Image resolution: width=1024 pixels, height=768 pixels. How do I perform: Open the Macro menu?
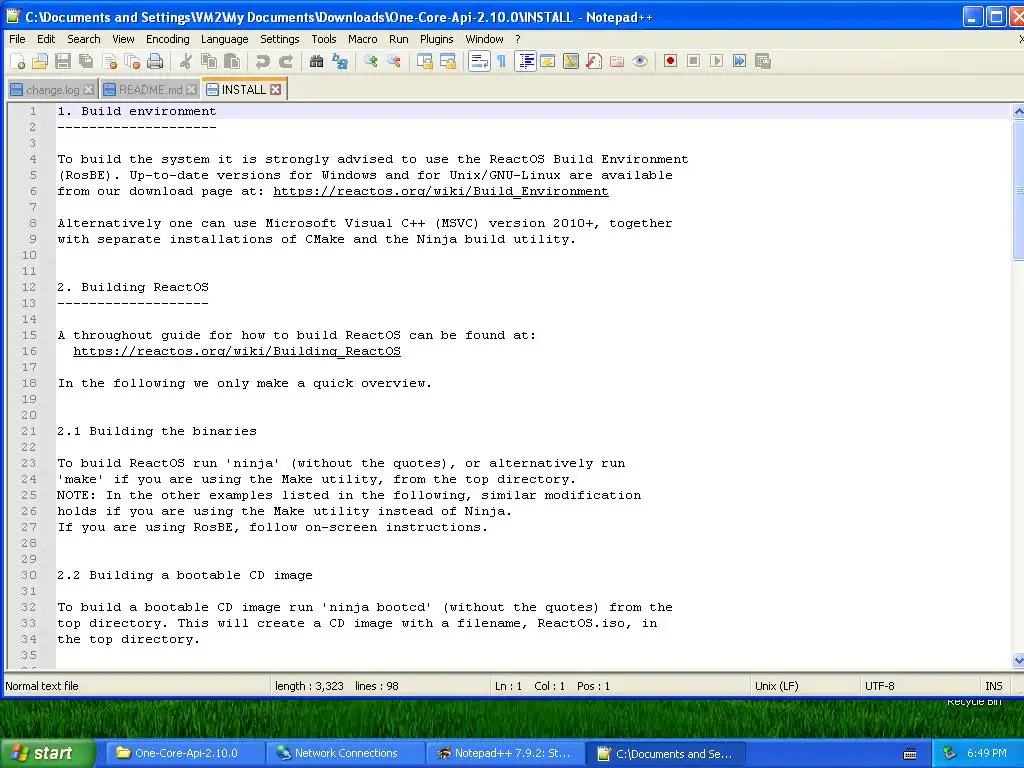(362, 39)
